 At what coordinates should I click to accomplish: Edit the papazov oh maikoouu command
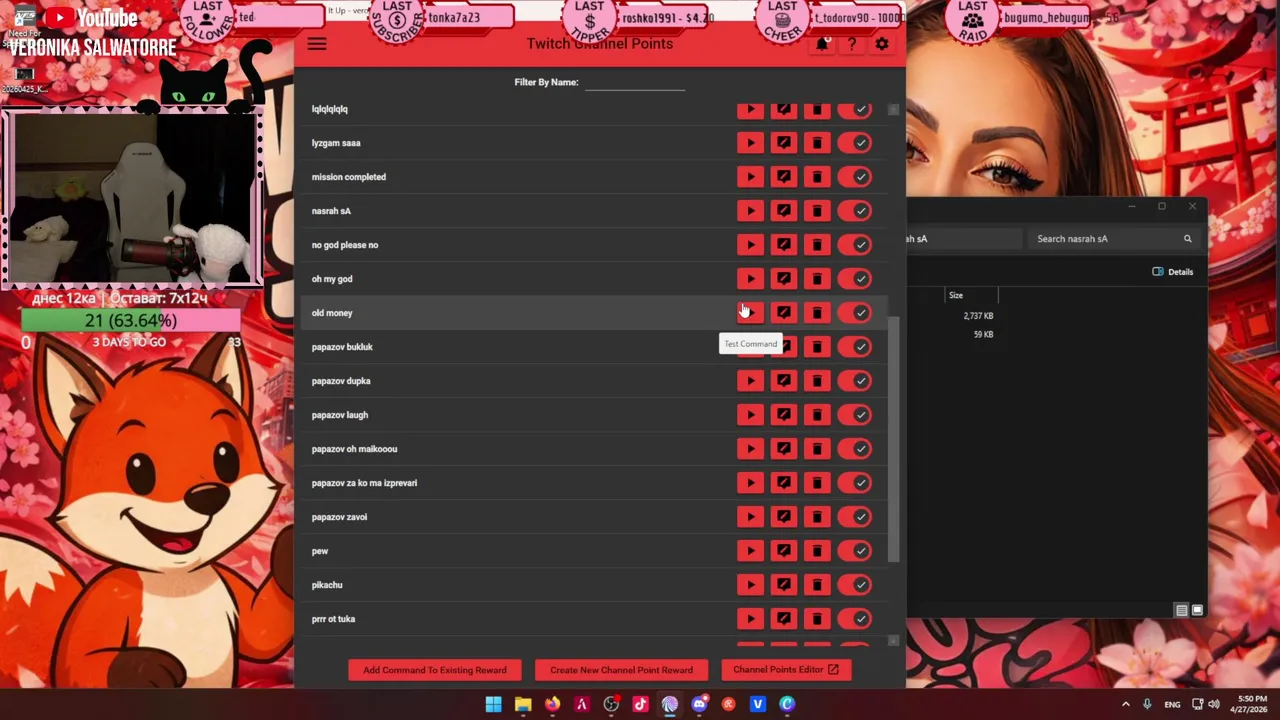[784, 449]
